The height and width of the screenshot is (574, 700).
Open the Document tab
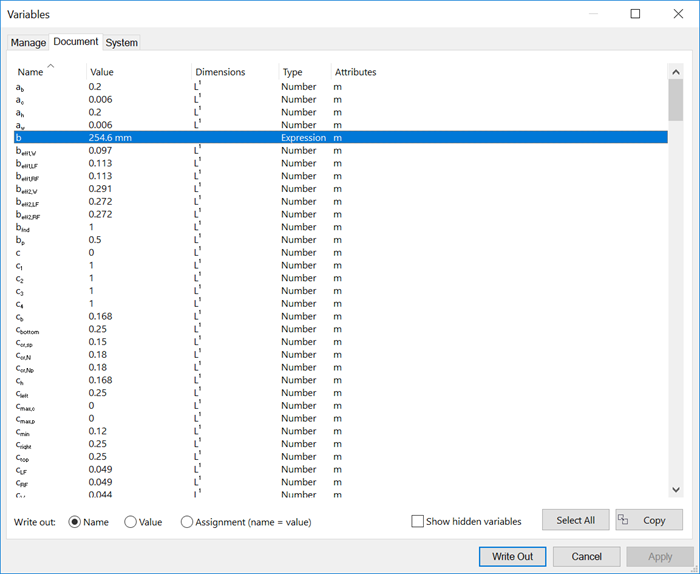coord(76,42)
